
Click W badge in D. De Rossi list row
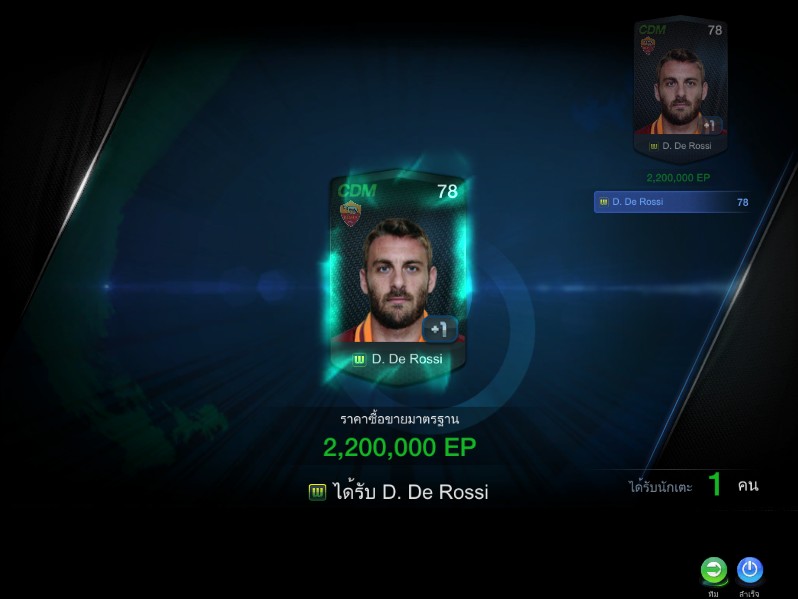pos(604,202)
